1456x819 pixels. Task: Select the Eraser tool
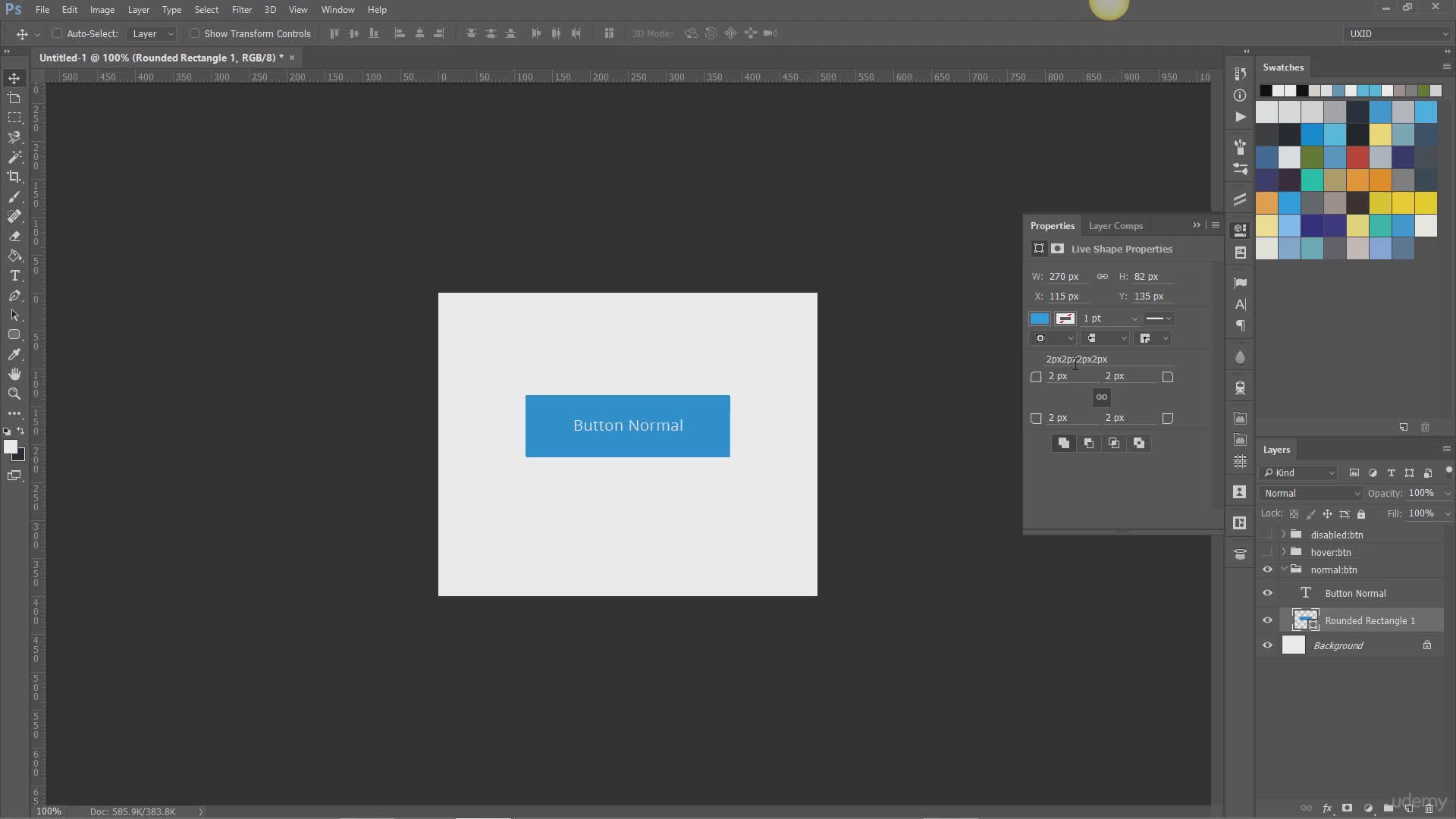[x=14, y=236]
